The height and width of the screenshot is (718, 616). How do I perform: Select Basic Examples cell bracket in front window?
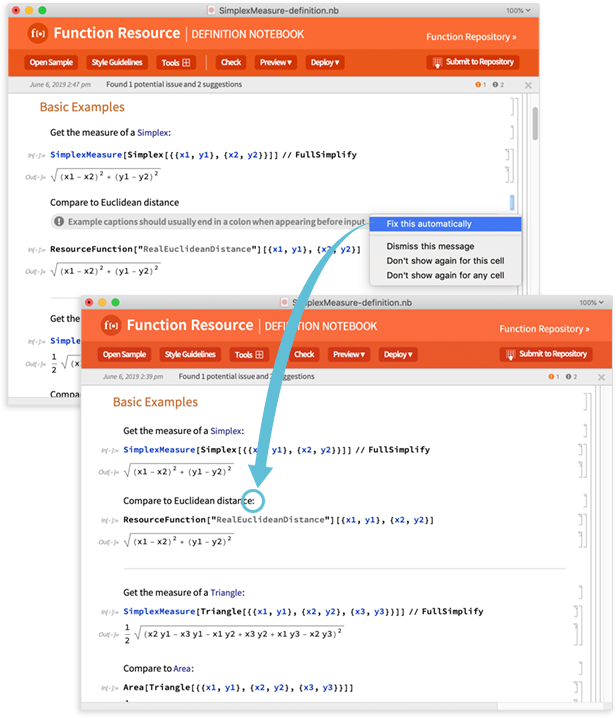[587, 401]
